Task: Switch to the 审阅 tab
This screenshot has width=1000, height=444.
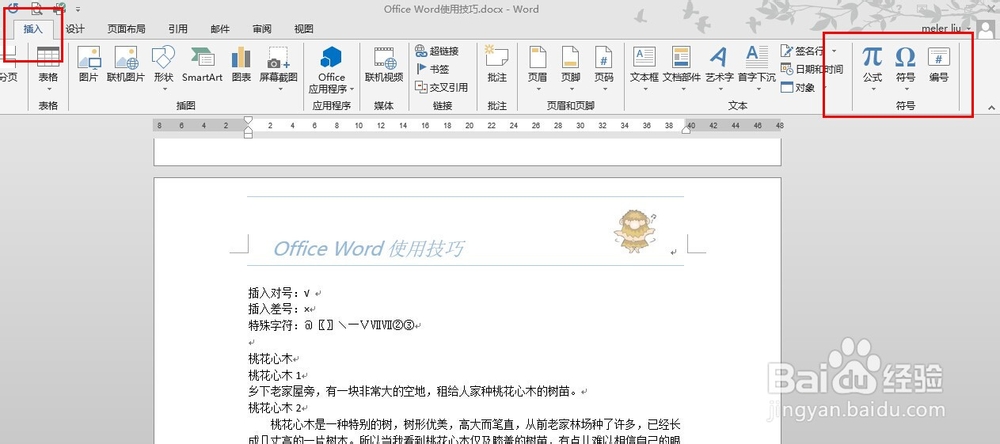Action: point(261,29)
